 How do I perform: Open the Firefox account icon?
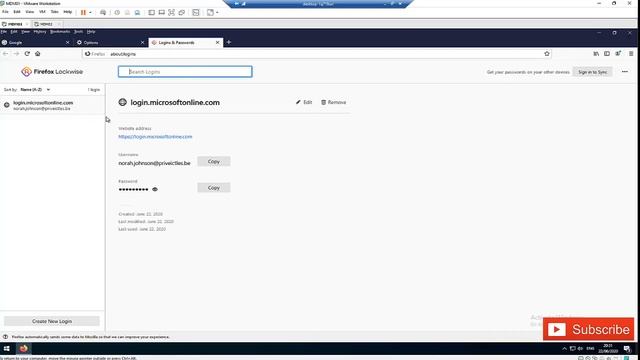[618, 53]
